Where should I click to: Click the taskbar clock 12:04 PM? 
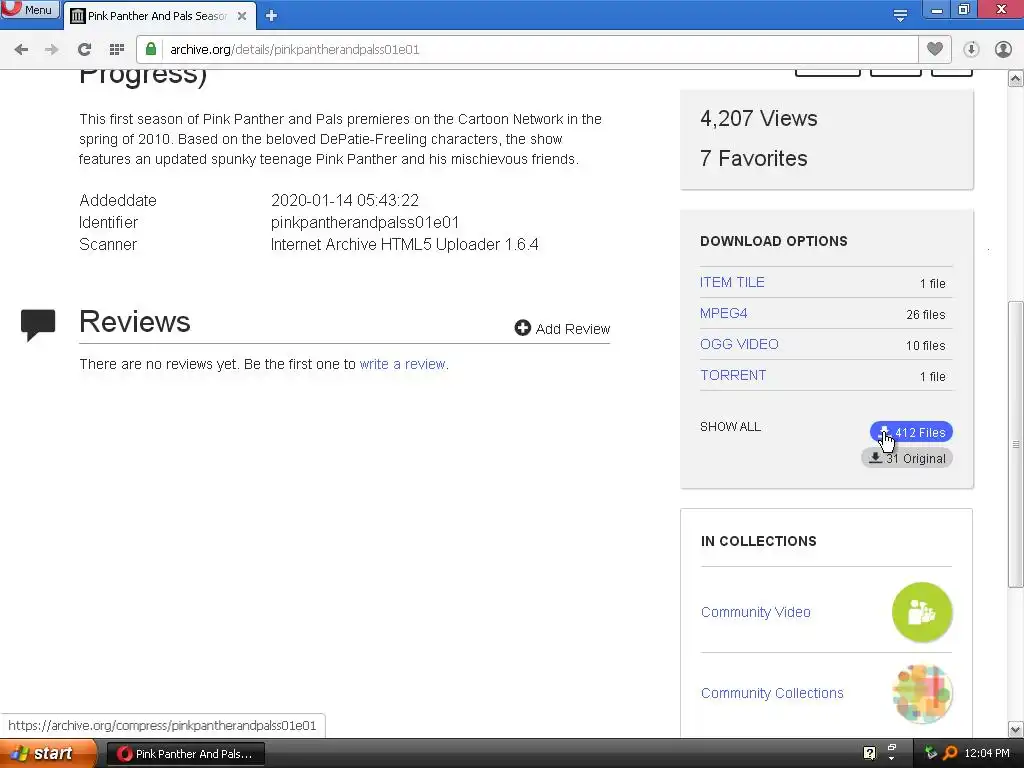pyautogui.click(x=987, y=754)
